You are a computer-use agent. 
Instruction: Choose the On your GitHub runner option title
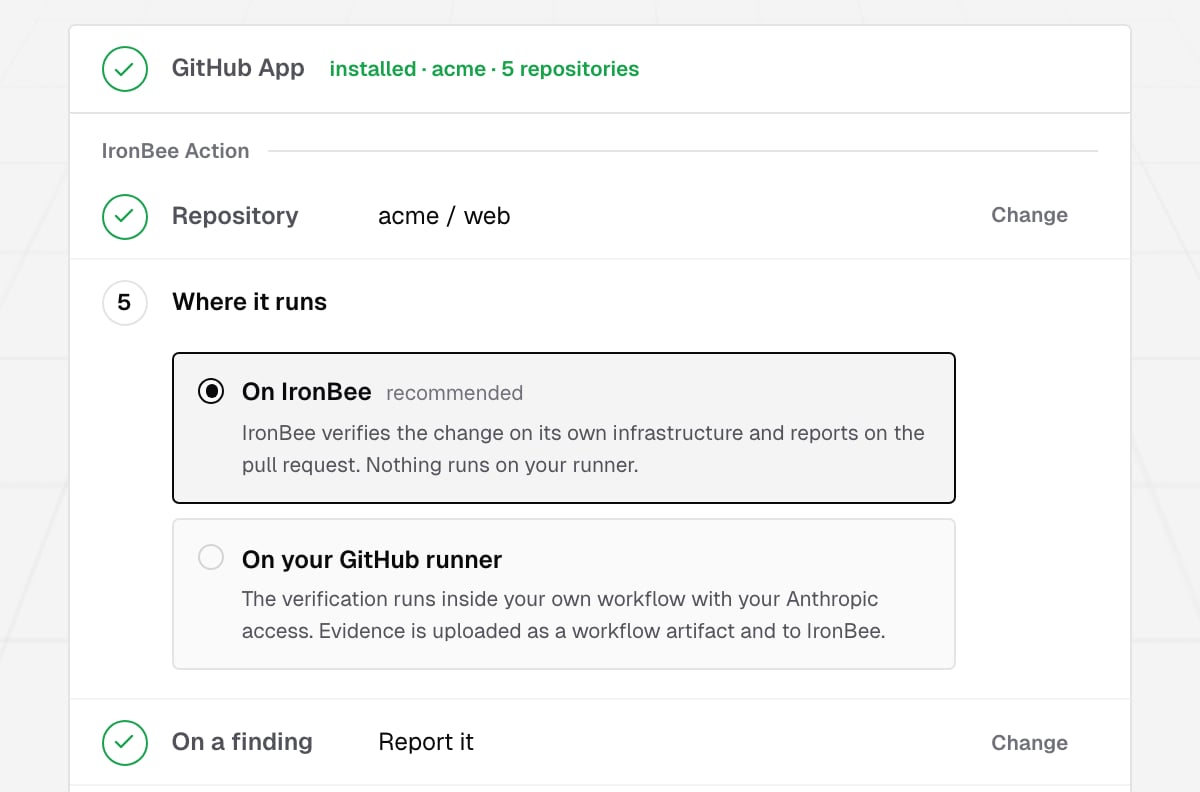tap(372, 559)
